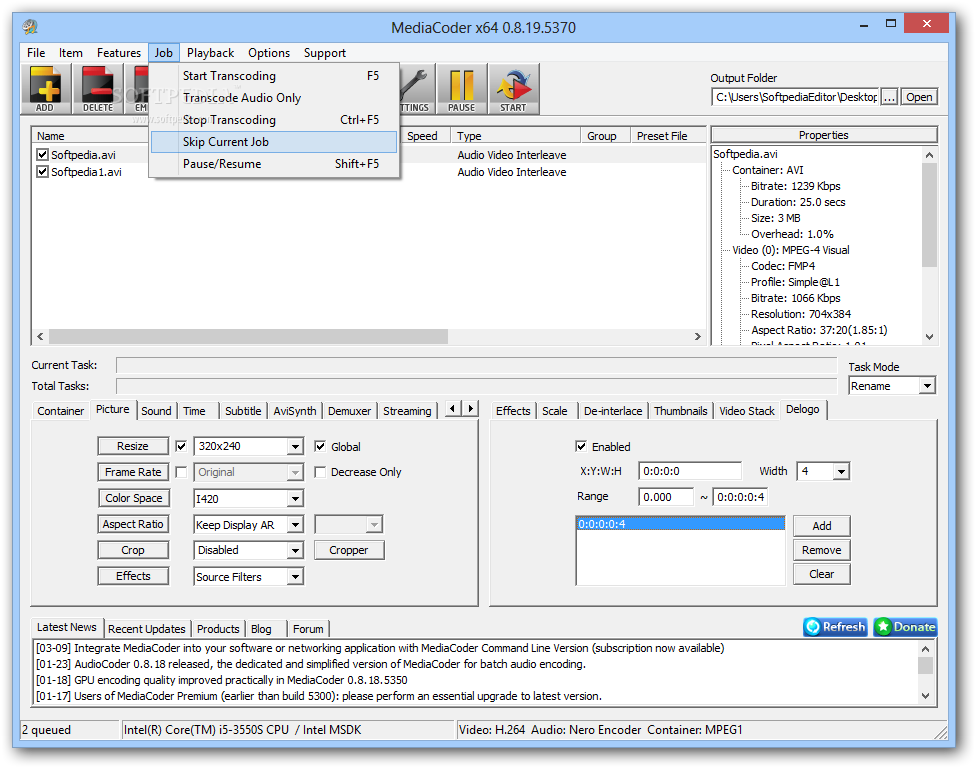Switch to the De-interlace tab
The width and height of the screenshot is (976, 768).
(x=612, y=411)
